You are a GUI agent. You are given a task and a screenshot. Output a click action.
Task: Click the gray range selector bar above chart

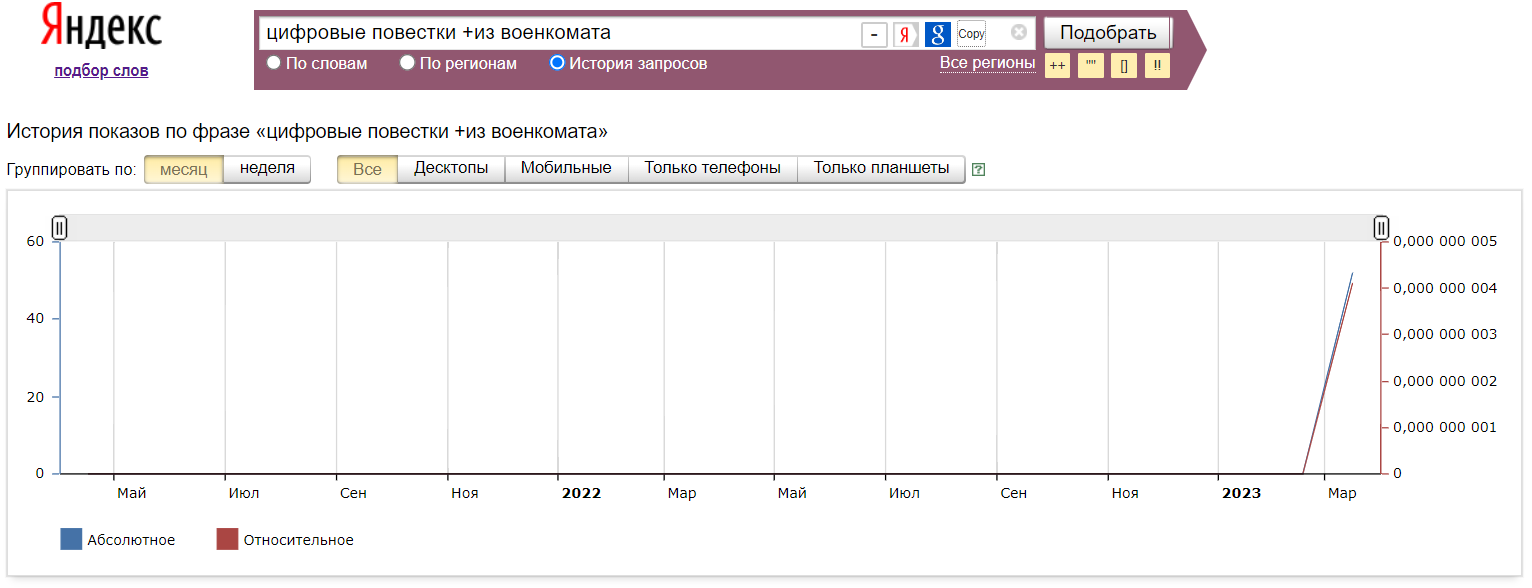[720, 228]
